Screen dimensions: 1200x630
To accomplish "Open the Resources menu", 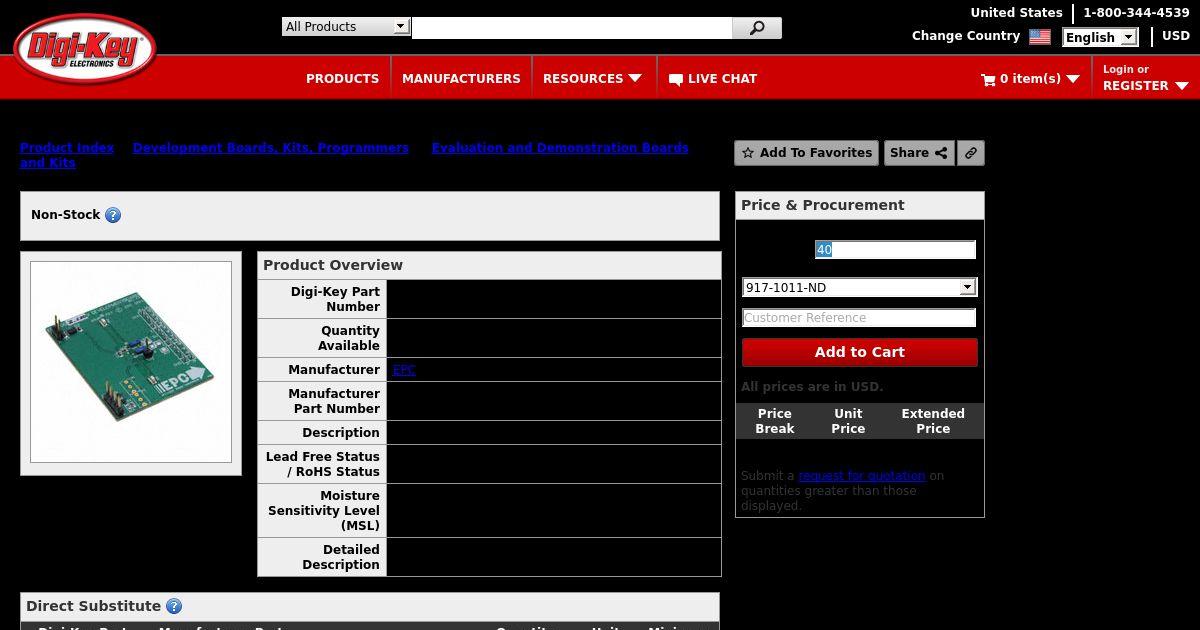I will click(x=583, y=78).
